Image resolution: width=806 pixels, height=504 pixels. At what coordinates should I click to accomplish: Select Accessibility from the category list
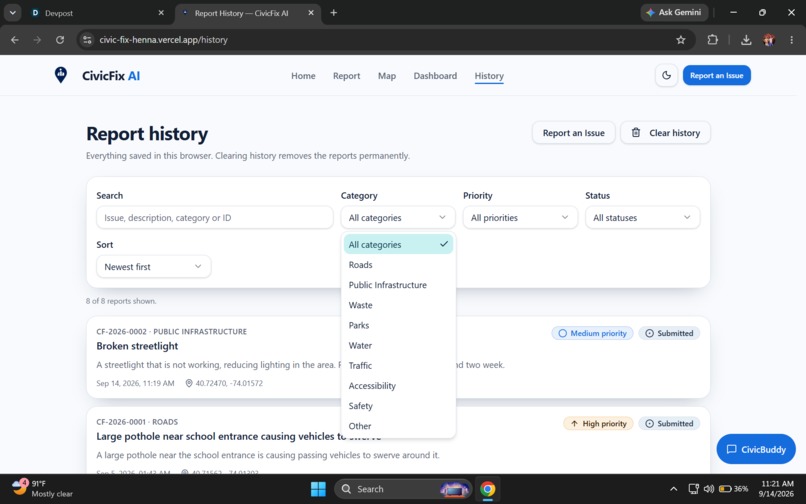[x=398, y=386]
